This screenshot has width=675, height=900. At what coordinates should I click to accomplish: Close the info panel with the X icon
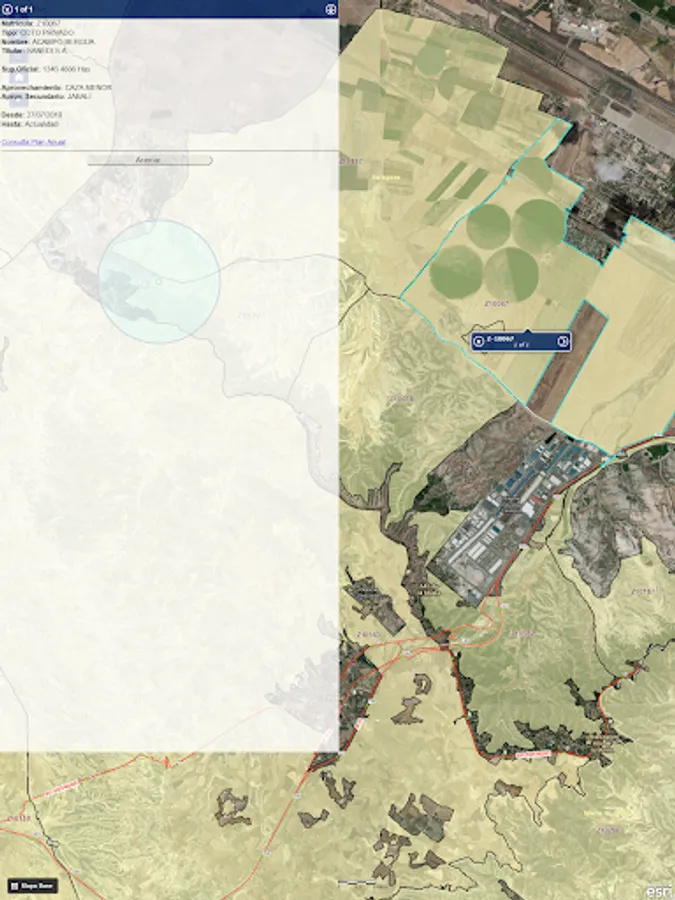7,9
